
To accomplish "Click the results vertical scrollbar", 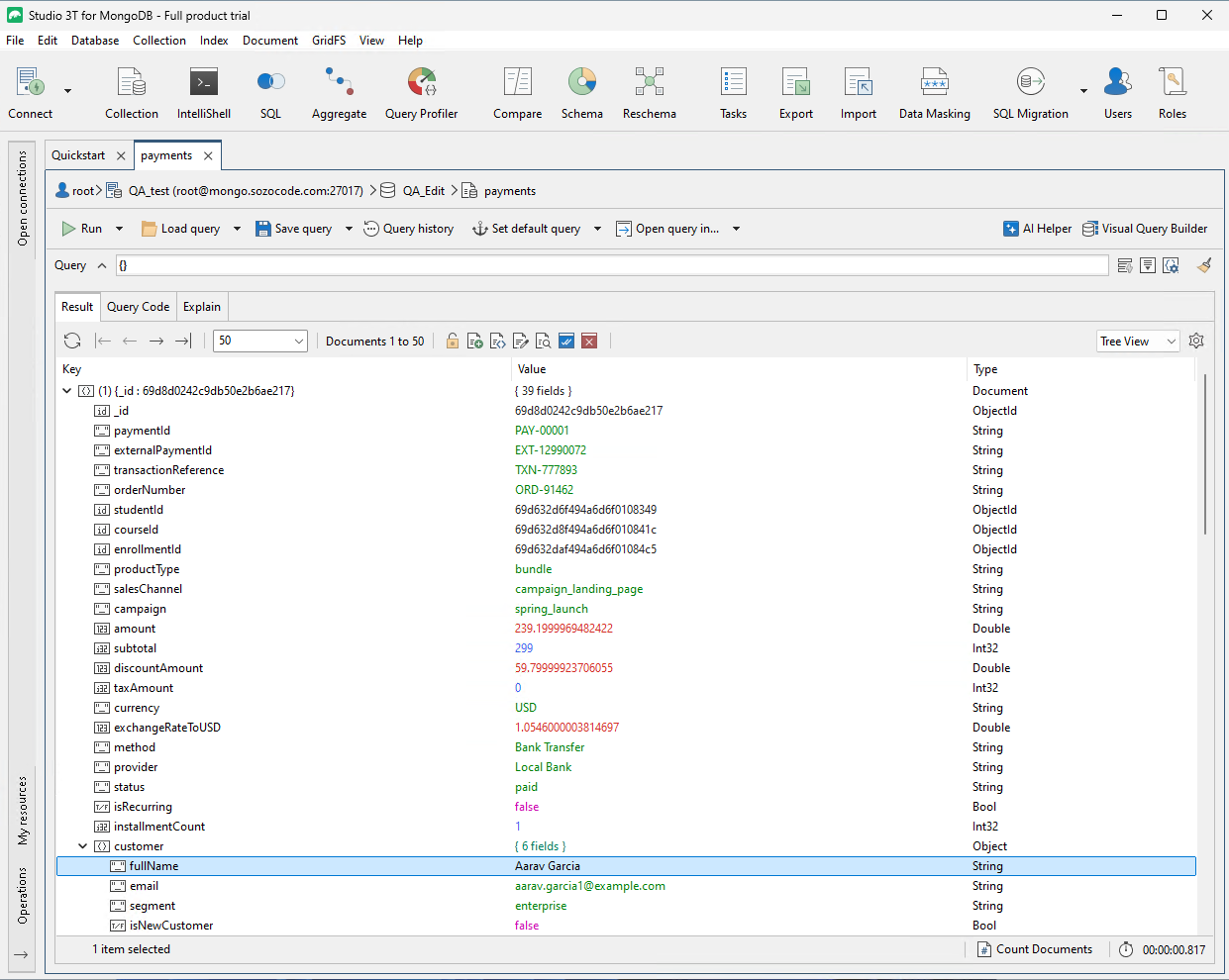I will pos(1205,455).
